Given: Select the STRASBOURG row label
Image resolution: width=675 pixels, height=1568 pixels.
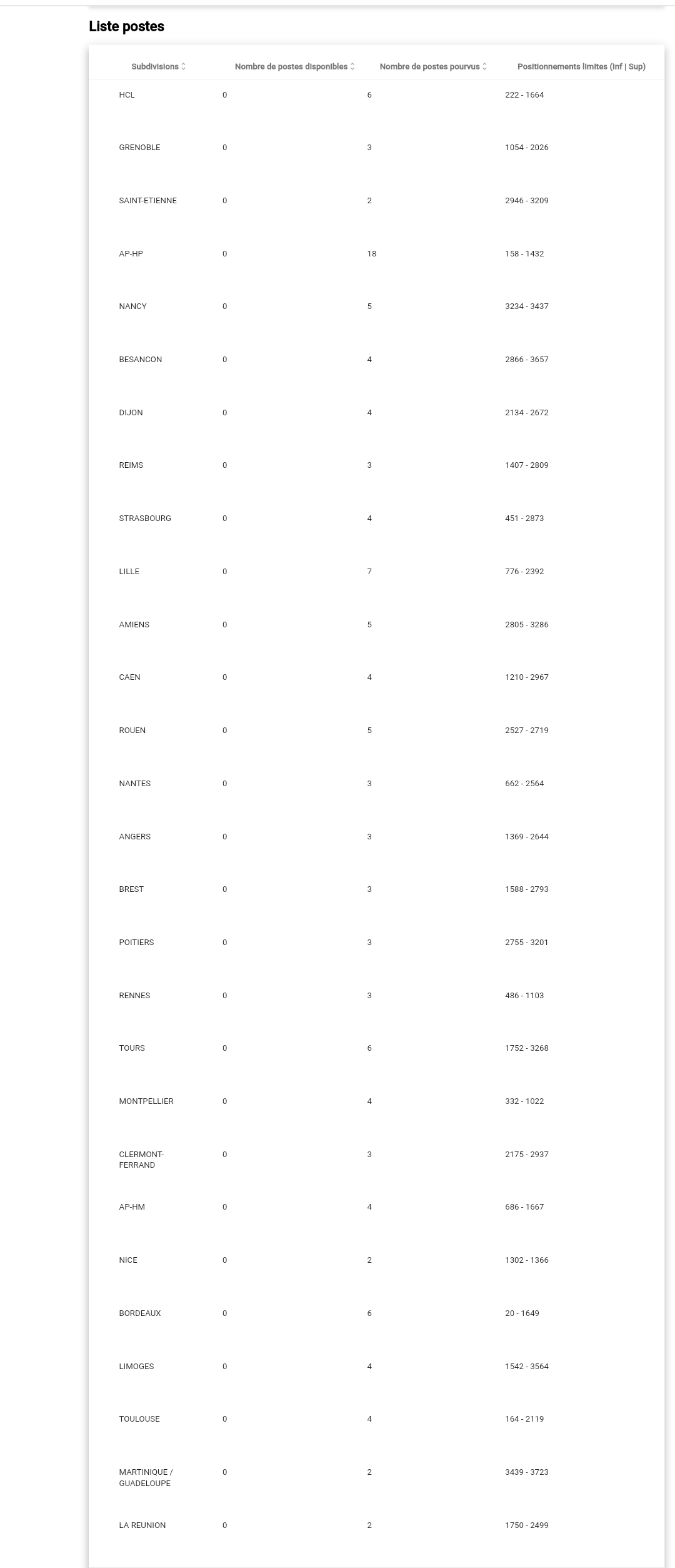Looking at the screenshot, I should pyautogui.click(x=145, y=518).
